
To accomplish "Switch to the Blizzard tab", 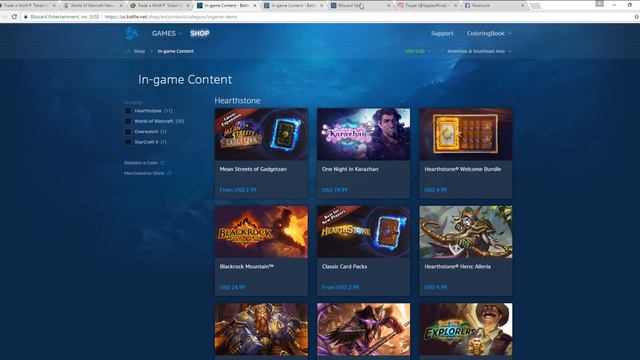I will click(359, 6).
